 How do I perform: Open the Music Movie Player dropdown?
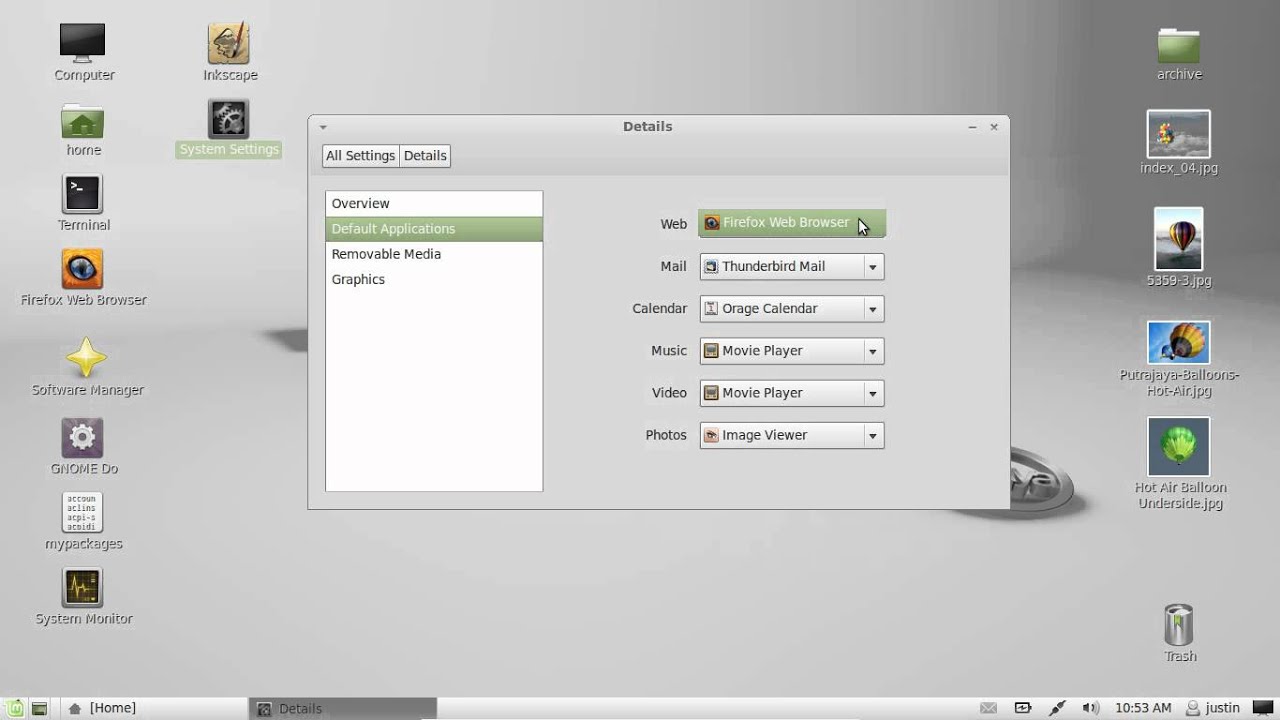(x=792, y=351)
